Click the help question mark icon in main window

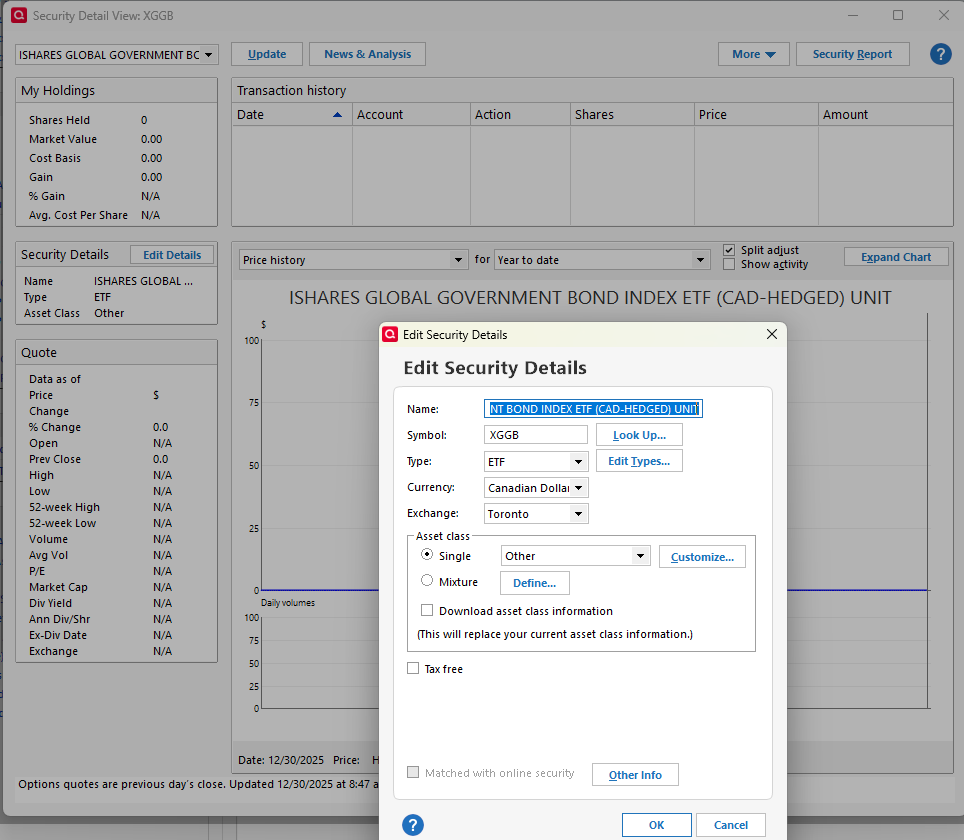coord(940,54)
